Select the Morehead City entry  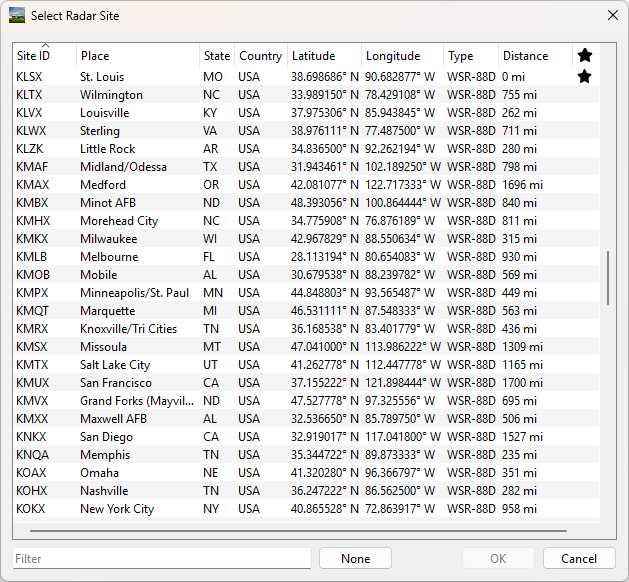pyautogui.click(x=306, y=221)
